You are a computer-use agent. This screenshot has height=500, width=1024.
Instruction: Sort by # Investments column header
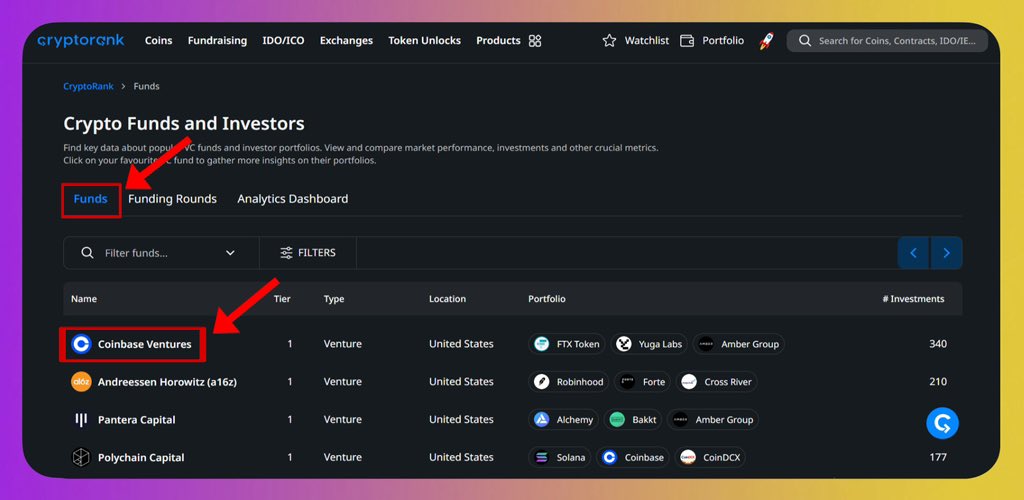click(913, 299)
